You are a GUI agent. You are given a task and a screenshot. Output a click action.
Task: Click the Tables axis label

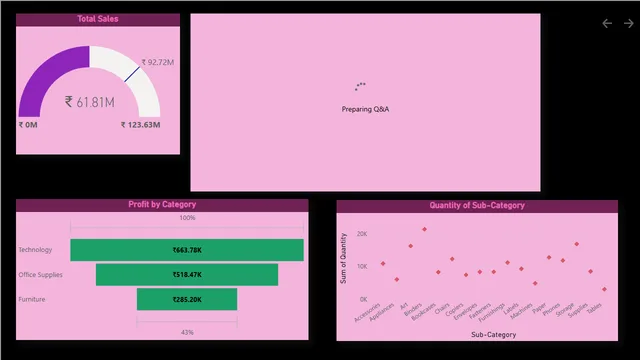coord(594,309)
